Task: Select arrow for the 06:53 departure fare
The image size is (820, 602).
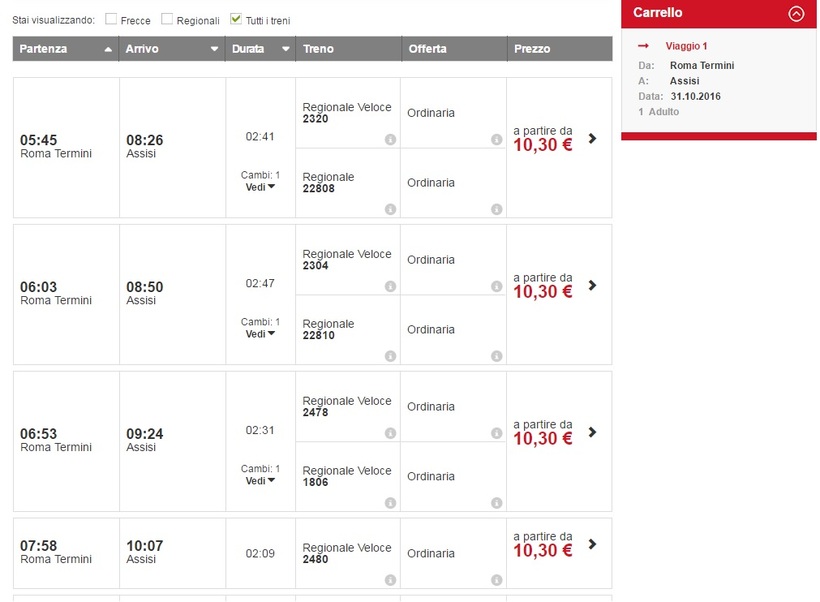Action: (592, 432)
